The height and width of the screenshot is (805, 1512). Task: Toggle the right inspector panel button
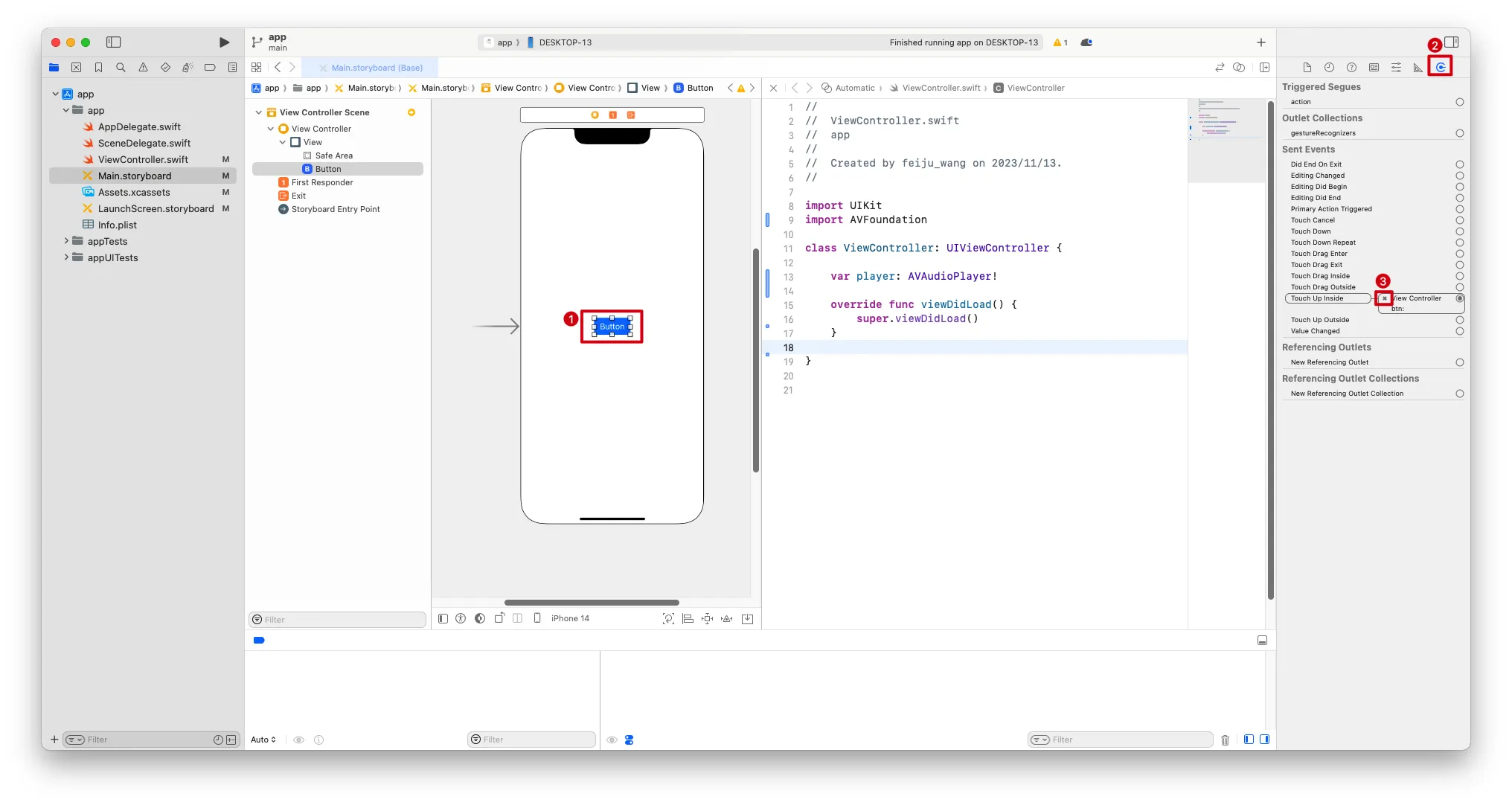pos(1452,42)
